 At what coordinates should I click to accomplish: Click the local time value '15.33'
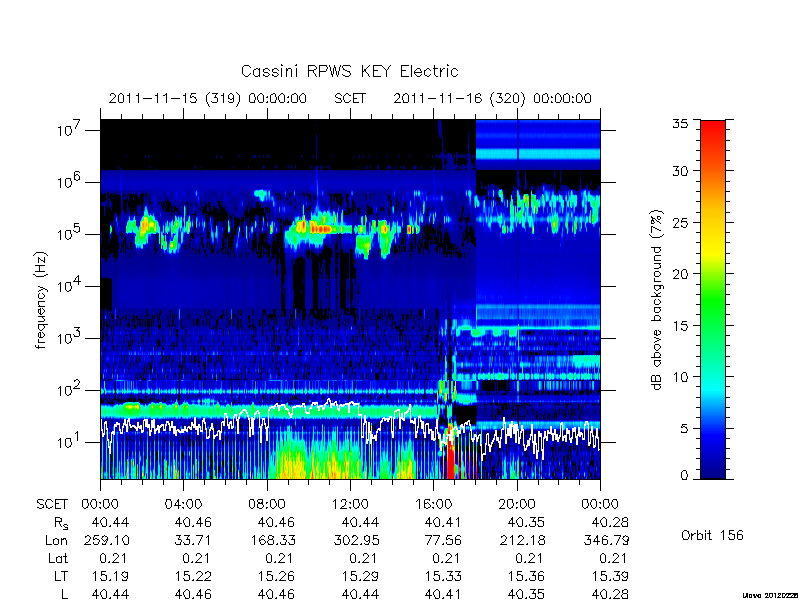[443, 576]
